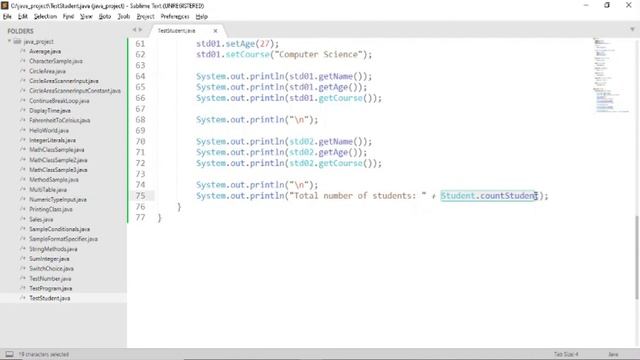
Task: Click the minimap code overview
Action: [611, 76]
